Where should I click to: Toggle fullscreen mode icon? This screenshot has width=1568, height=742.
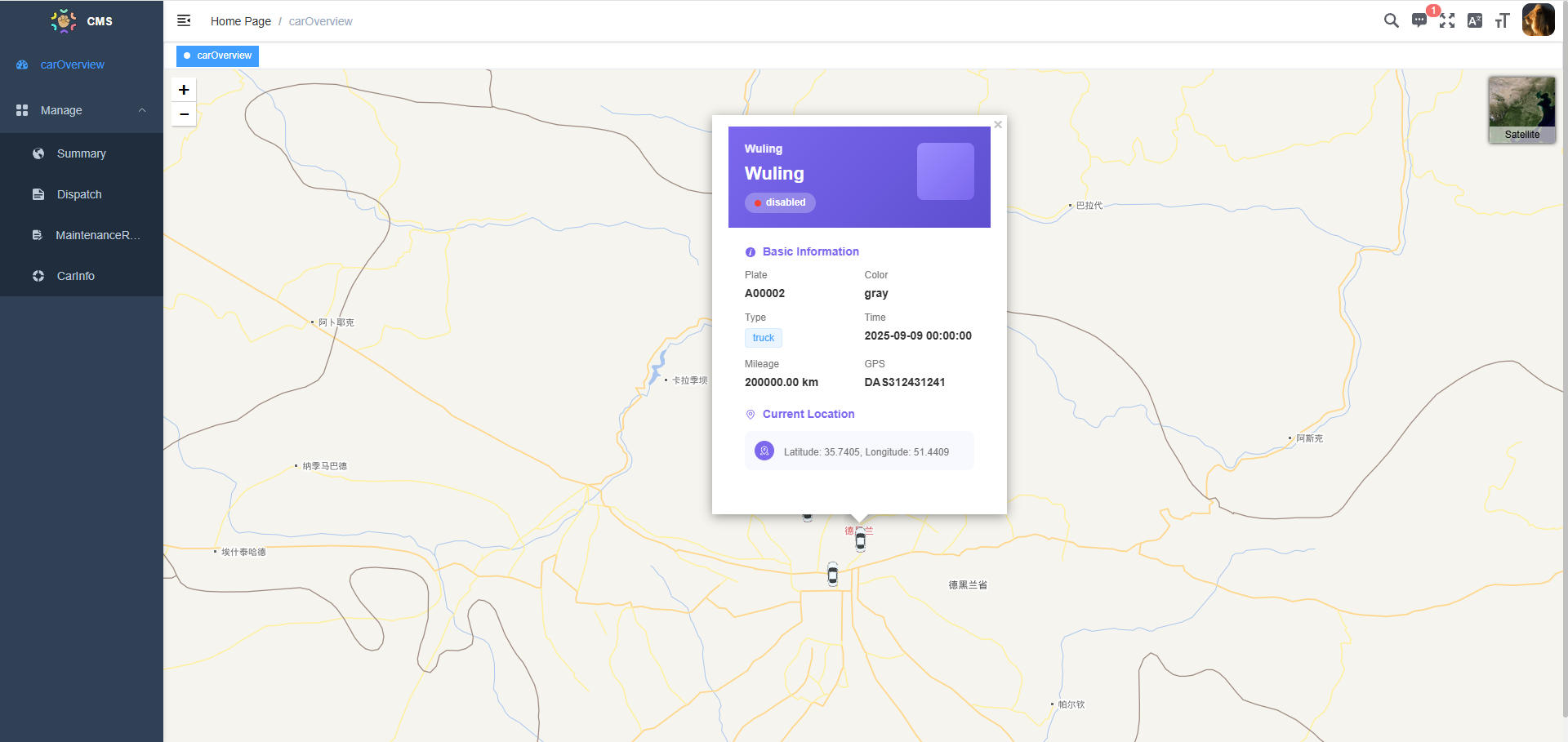coord(1447,20)
